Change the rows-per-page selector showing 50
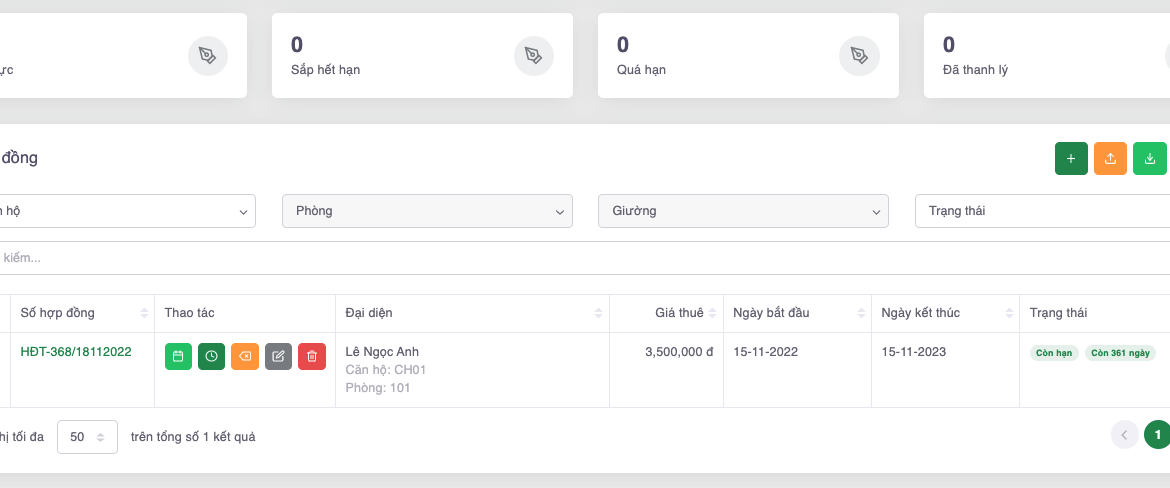1170x488 pixels. 88,437
